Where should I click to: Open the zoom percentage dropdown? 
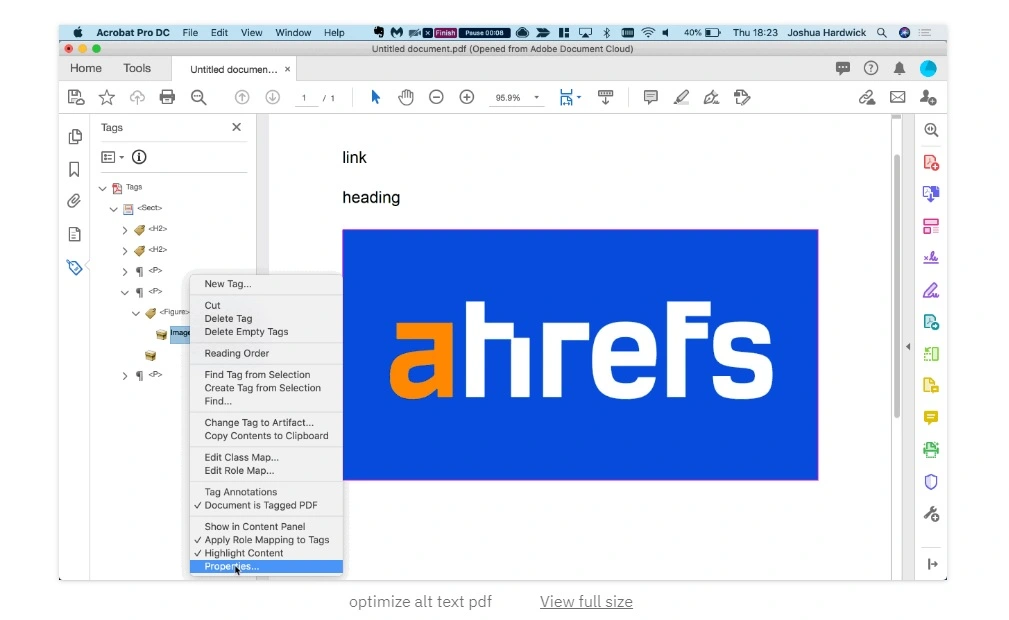point(536,98)
